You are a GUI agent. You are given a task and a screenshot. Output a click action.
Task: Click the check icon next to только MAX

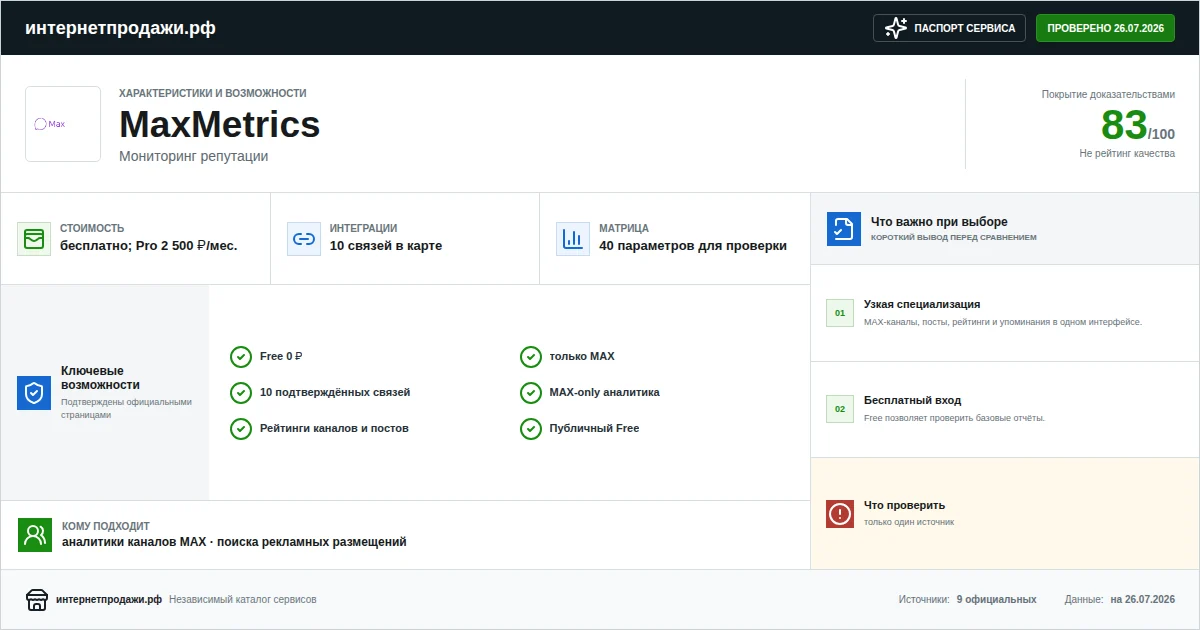point(531,357)
